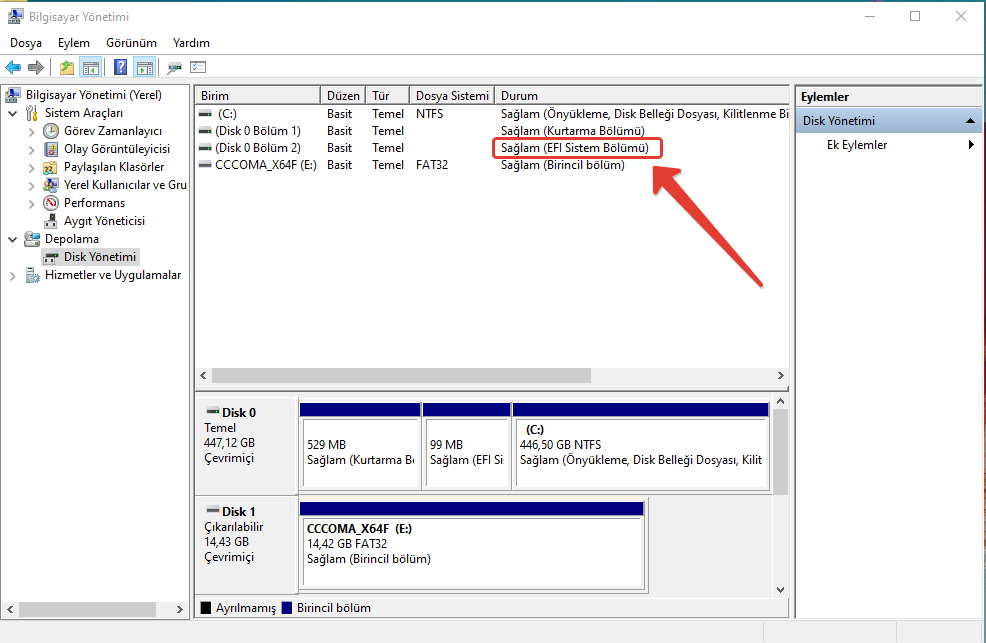Viewport: 986px width, 643px height.
Task: Click the disk Refresh/Rescan toolbar icon
Action: (174, 68)
